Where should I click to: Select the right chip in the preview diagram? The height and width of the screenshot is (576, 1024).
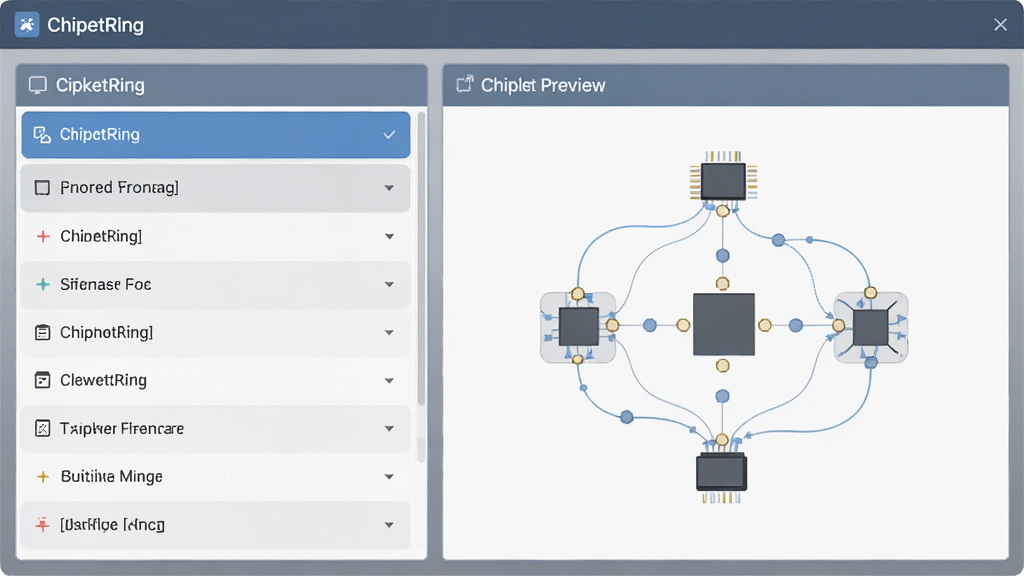[x=871, y=327]
